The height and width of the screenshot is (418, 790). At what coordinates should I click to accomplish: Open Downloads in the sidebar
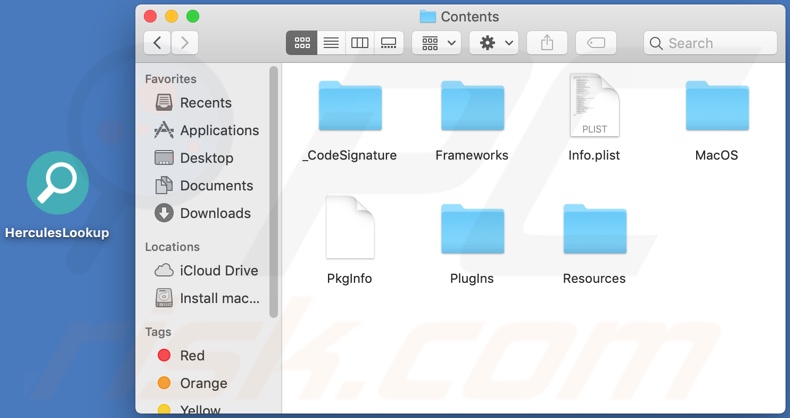tap(203, 213)
